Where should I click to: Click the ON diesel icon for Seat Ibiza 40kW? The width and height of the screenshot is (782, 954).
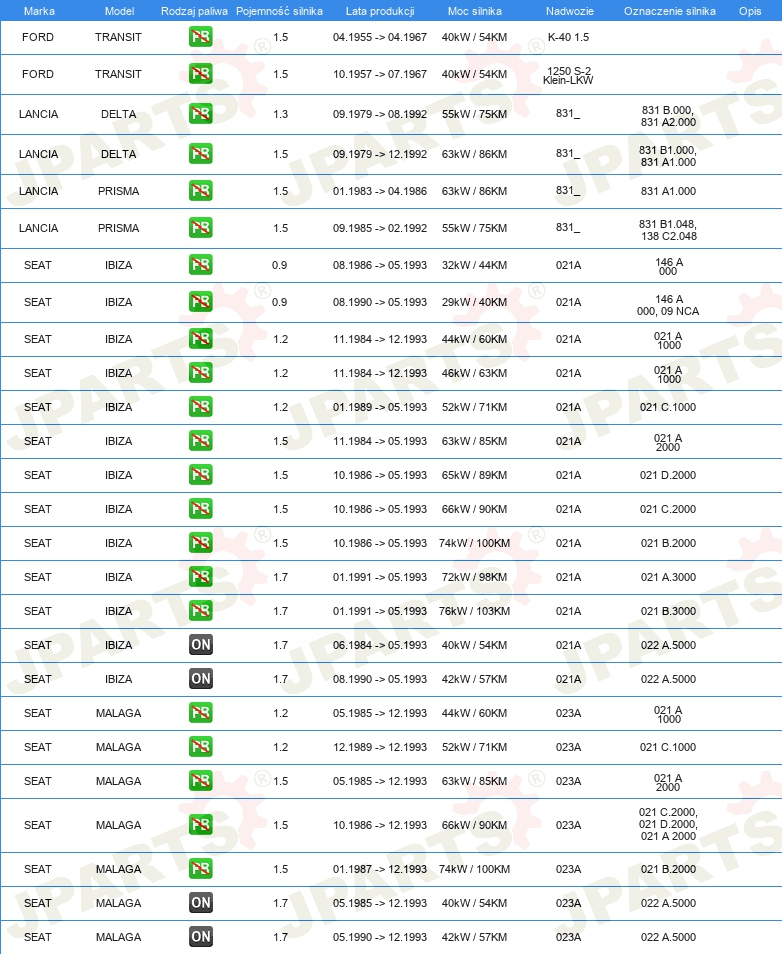point(200,645)
